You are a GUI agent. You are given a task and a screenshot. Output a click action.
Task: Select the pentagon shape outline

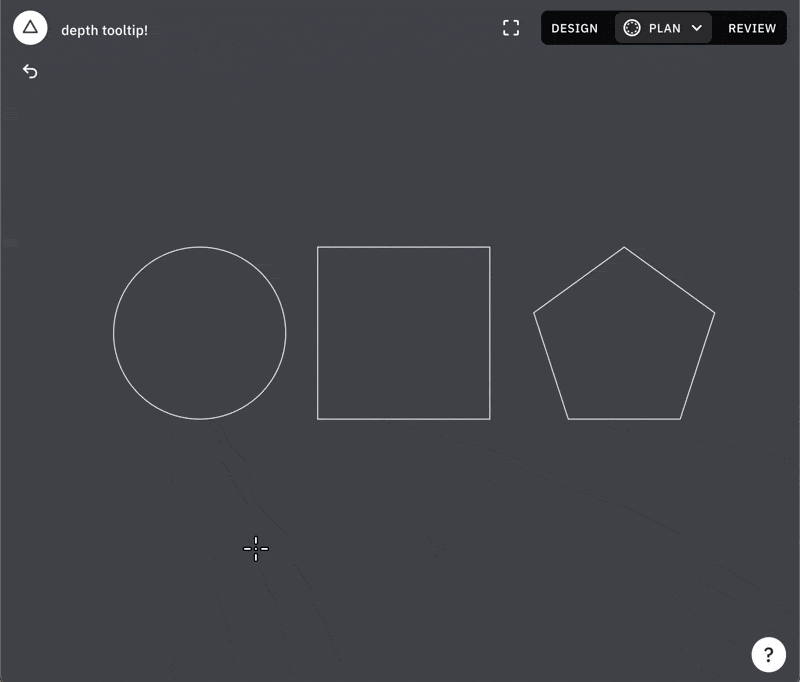[x=624, y=333]
